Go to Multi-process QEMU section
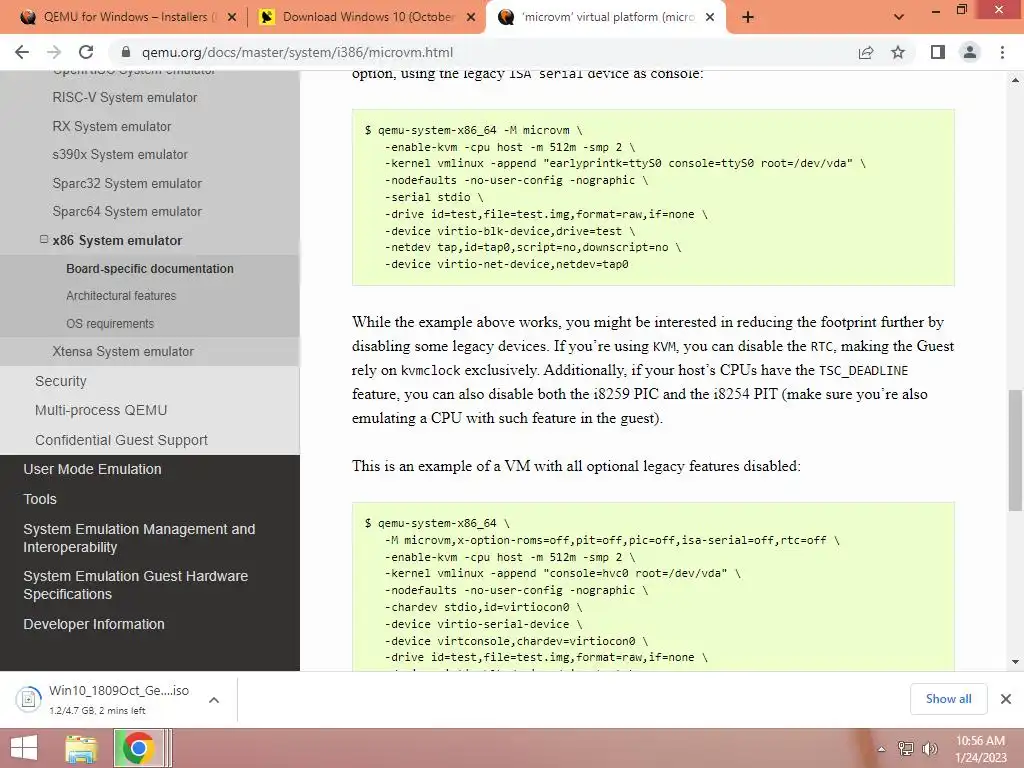 pos(101,410)
